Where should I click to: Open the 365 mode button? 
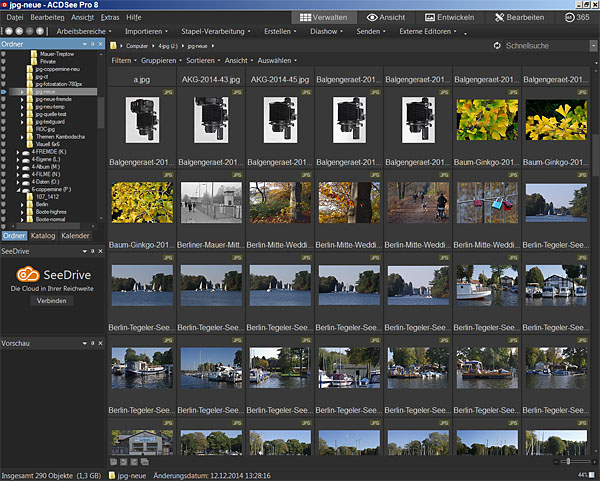tap(576, 18)
